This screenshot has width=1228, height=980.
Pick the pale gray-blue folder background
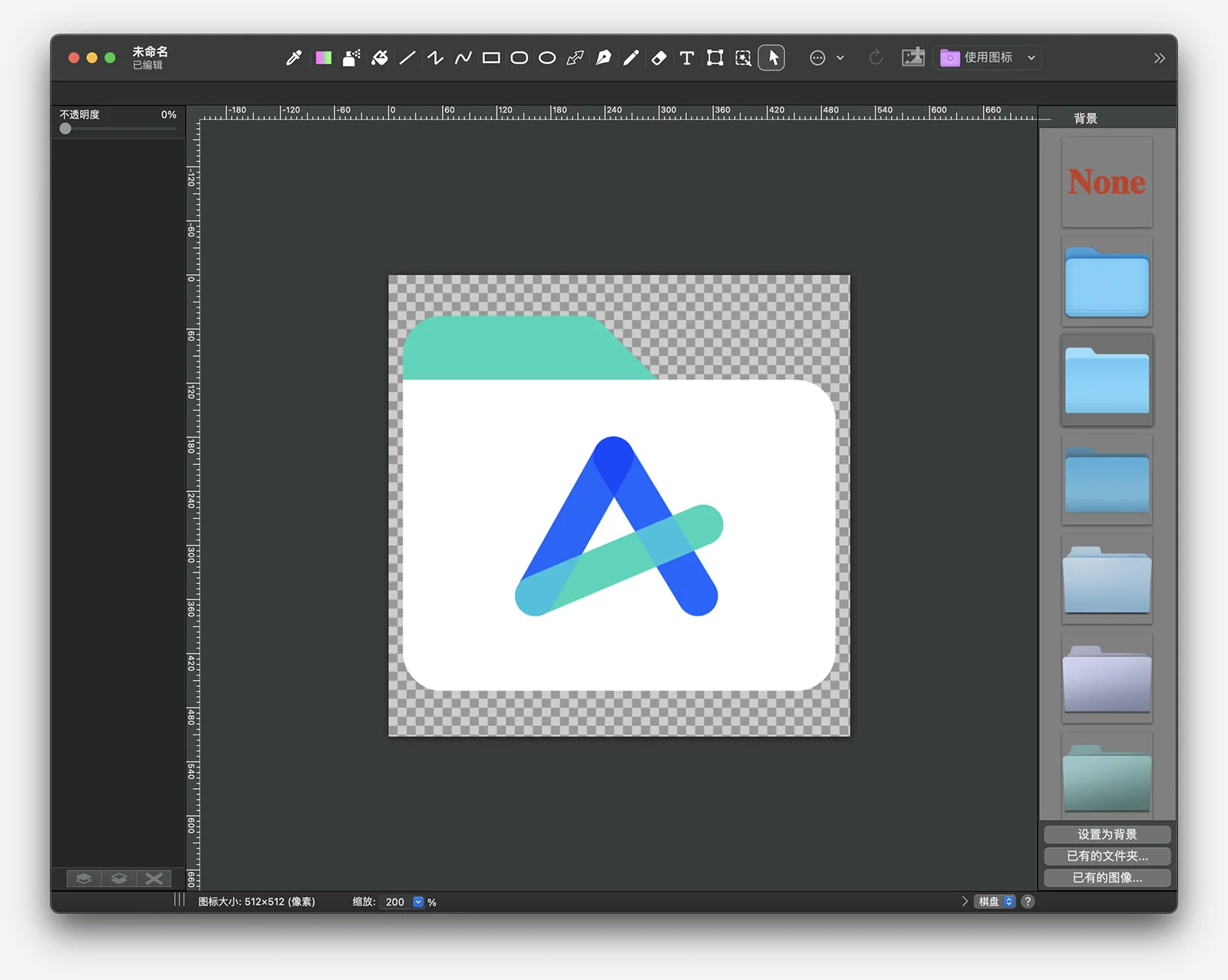tap(1107, 579)
